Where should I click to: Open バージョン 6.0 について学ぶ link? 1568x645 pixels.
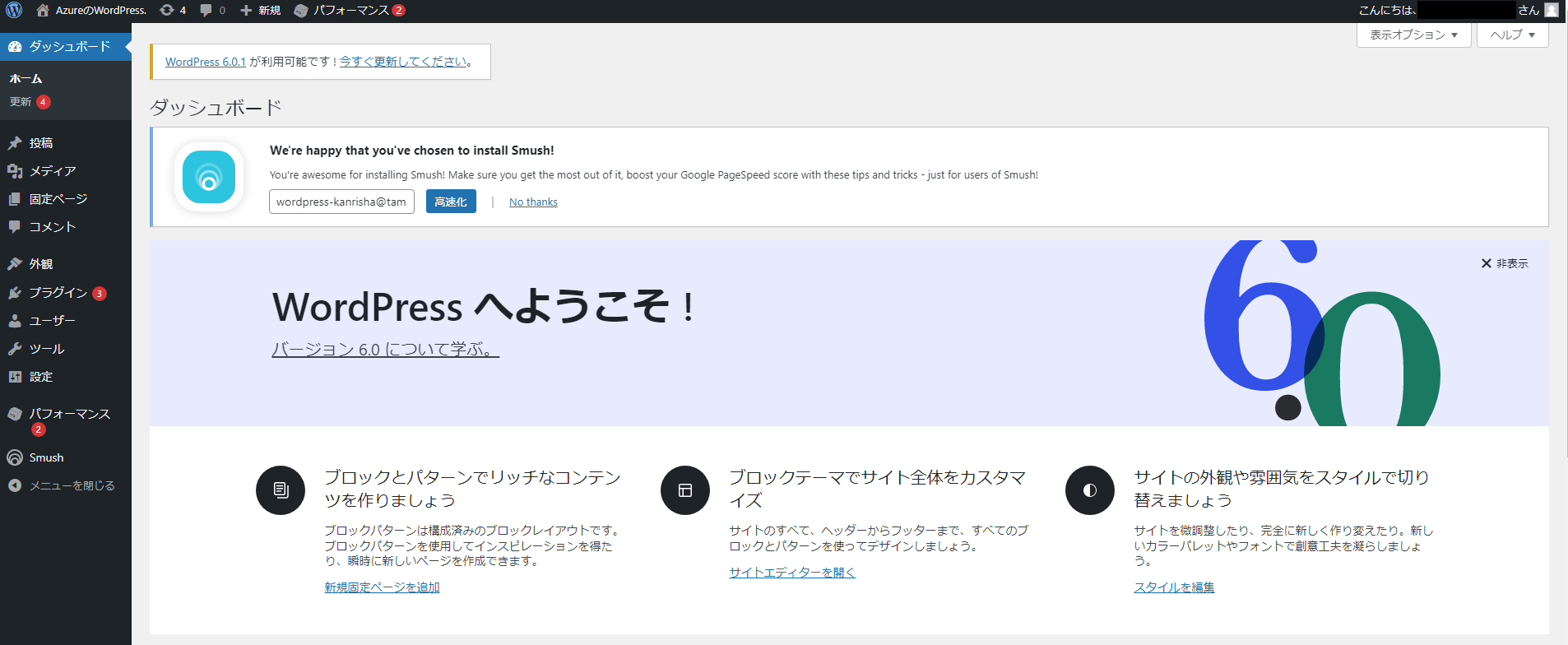point(386,350)
